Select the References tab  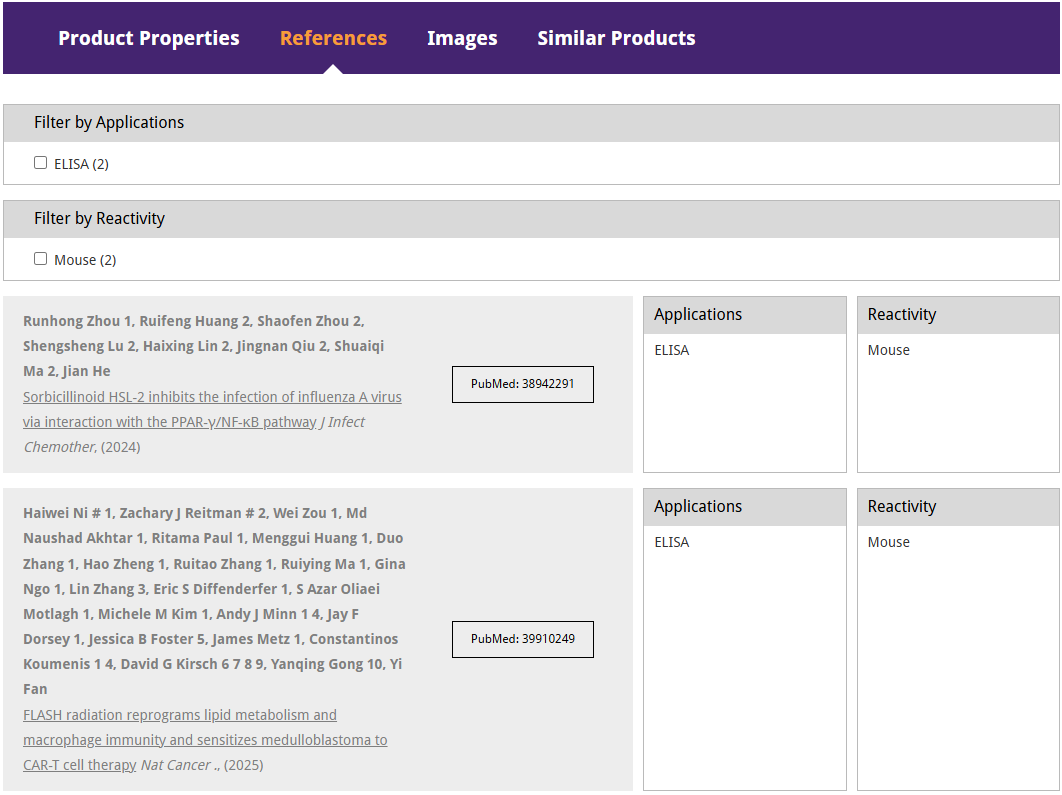tap(333, 38)
